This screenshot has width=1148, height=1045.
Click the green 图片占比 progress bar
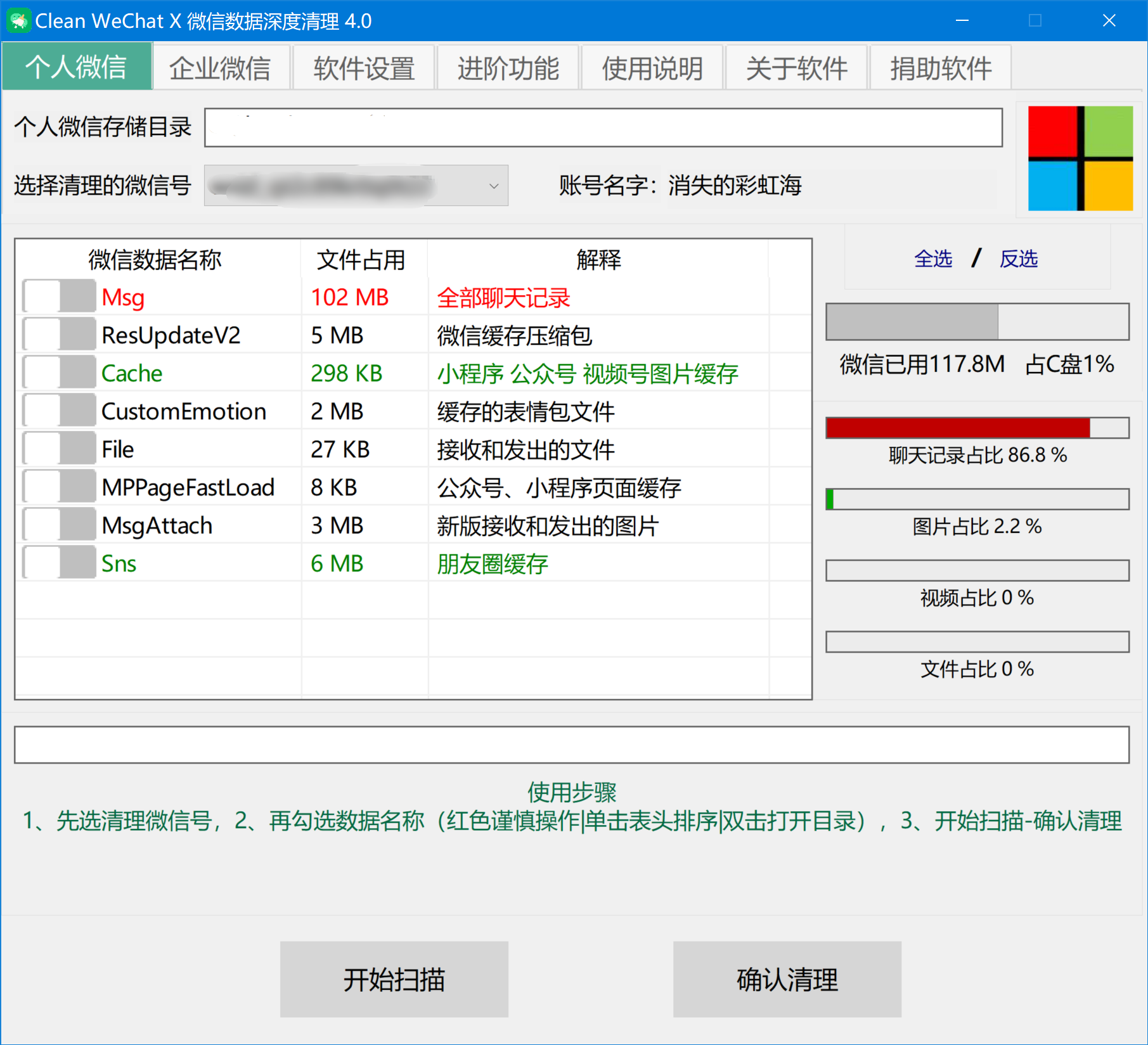977,499
